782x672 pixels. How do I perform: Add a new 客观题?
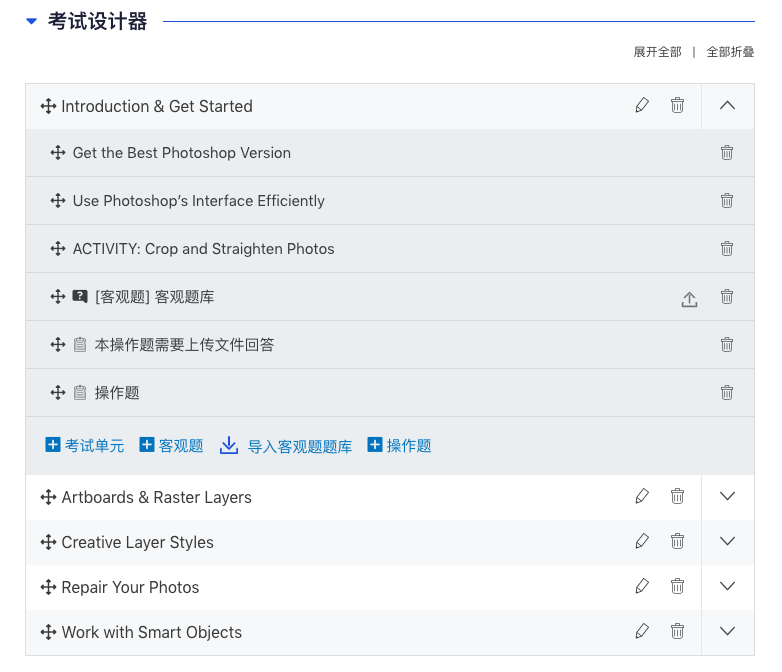[x=171, y=446]
